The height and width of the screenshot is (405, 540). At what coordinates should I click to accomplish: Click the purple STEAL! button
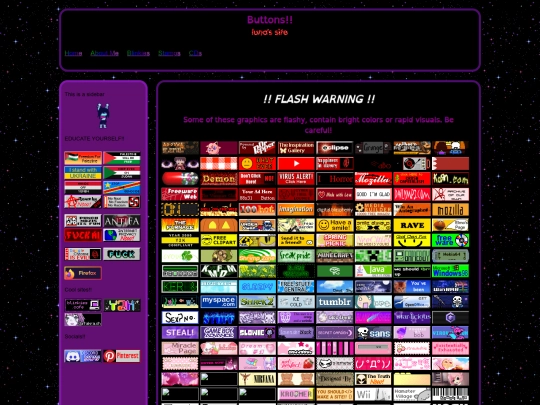coord(180,333)
